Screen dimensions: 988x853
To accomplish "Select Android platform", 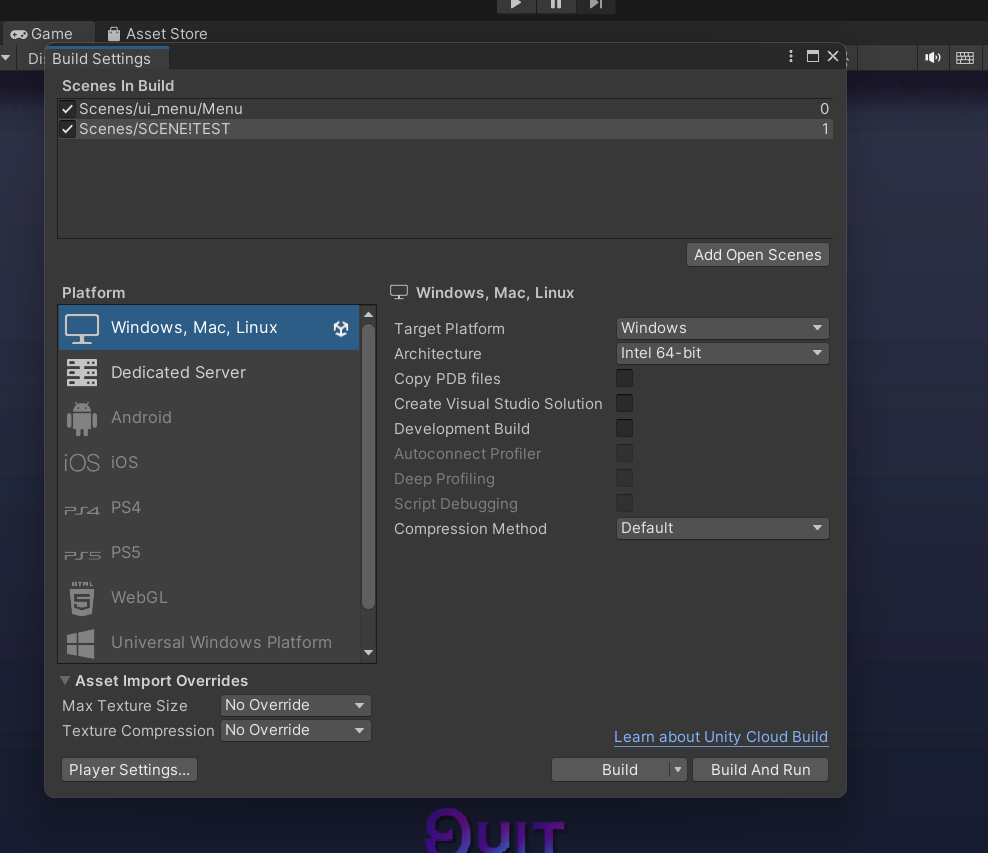I will click(209, 418).
